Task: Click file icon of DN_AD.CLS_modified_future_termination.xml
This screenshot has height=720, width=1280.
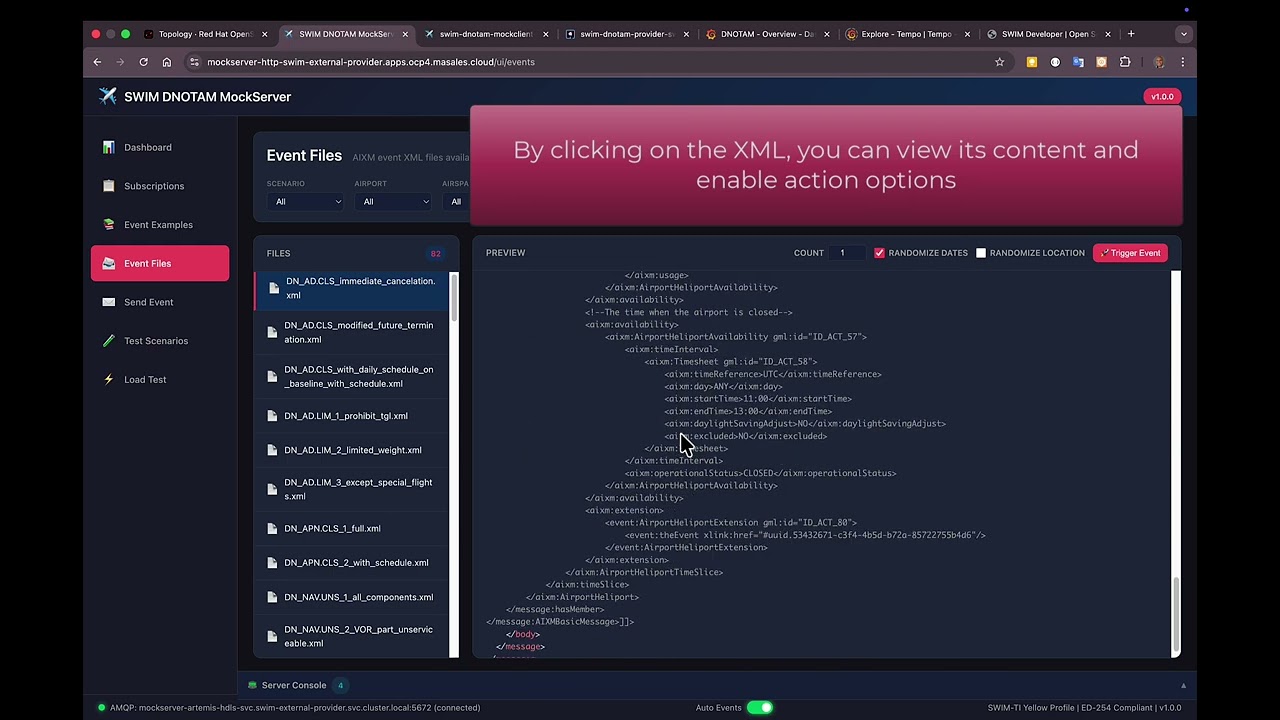Action: click(x=272, y=332)
